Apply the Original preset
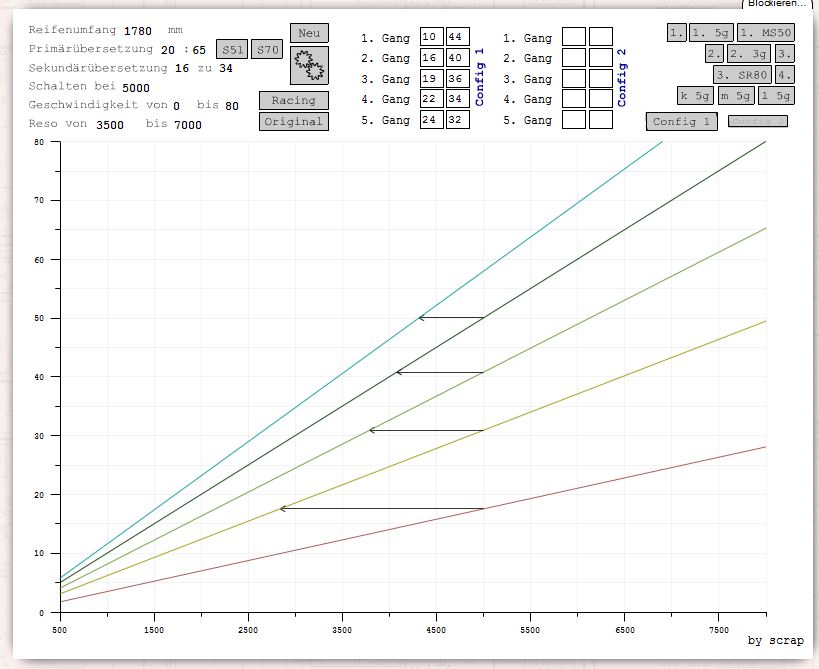Screen dimensions: 819x669 click(293, 121)
